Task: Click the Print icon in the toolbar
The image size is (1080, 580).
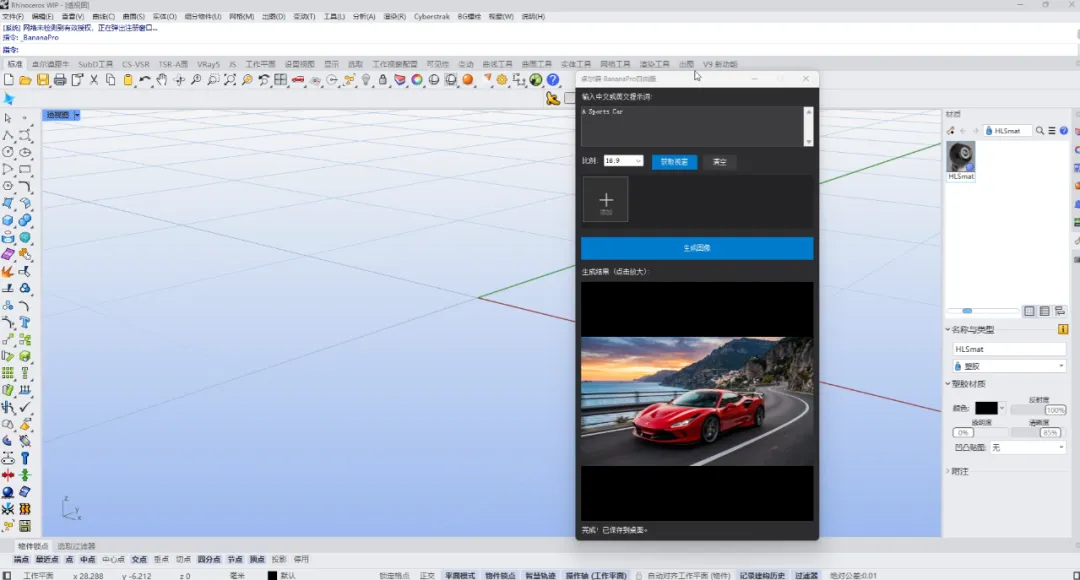Action: tap(60, 80)
